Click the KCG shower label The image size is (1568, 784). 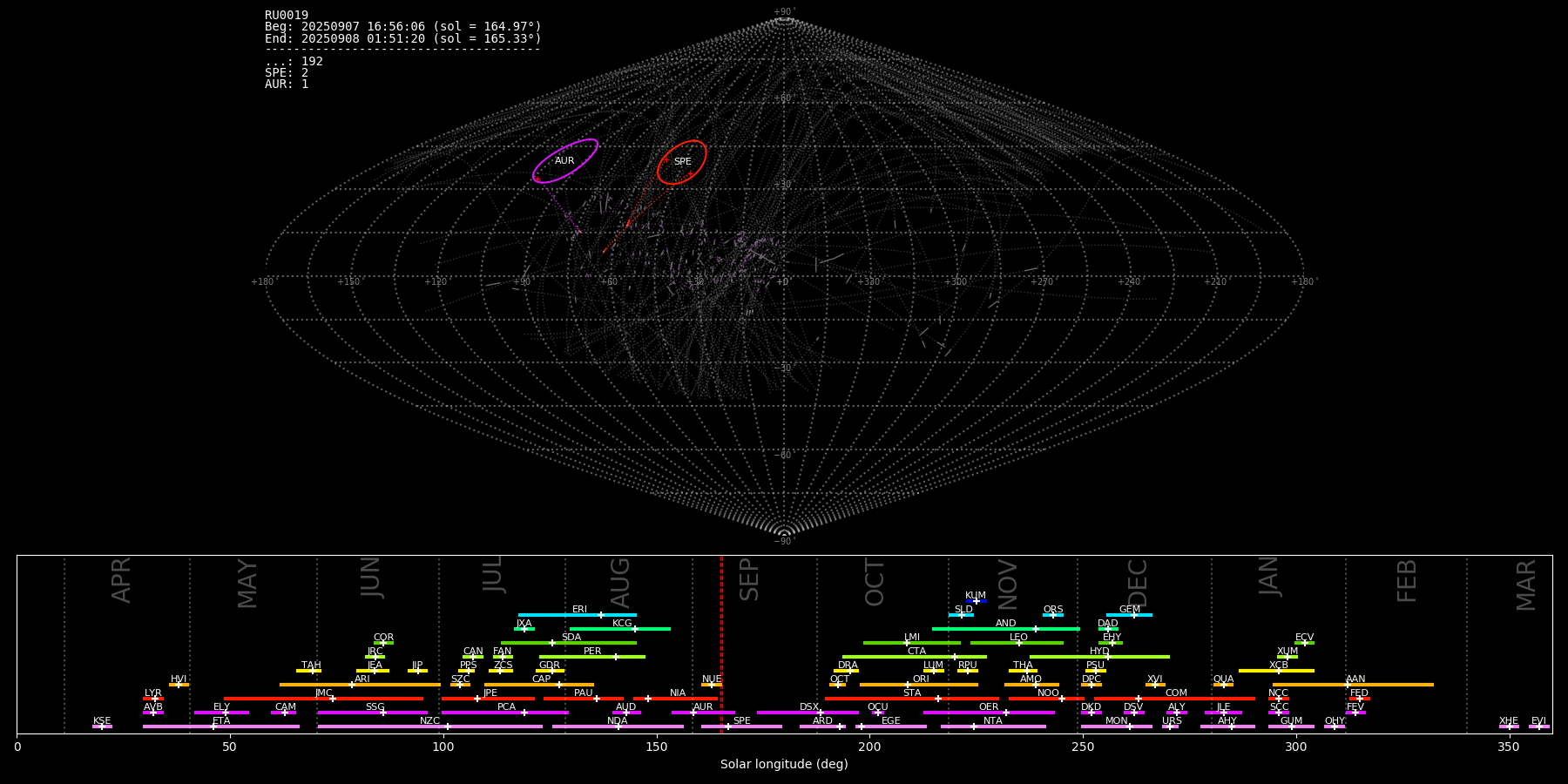(622, 624)
